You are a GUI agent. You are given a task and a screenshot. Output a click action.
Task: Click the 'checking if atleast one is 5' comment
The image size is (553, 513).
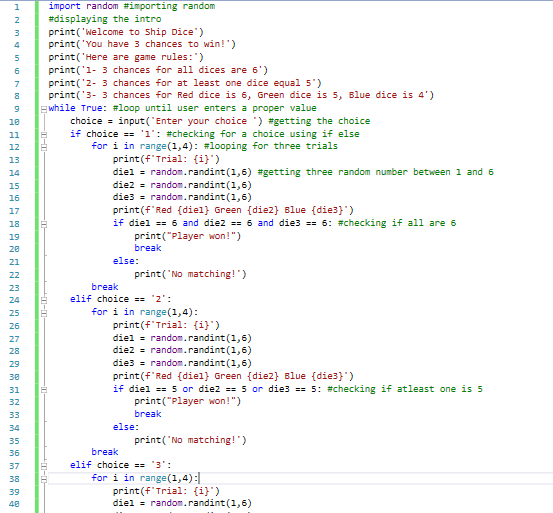pos(405,389)
